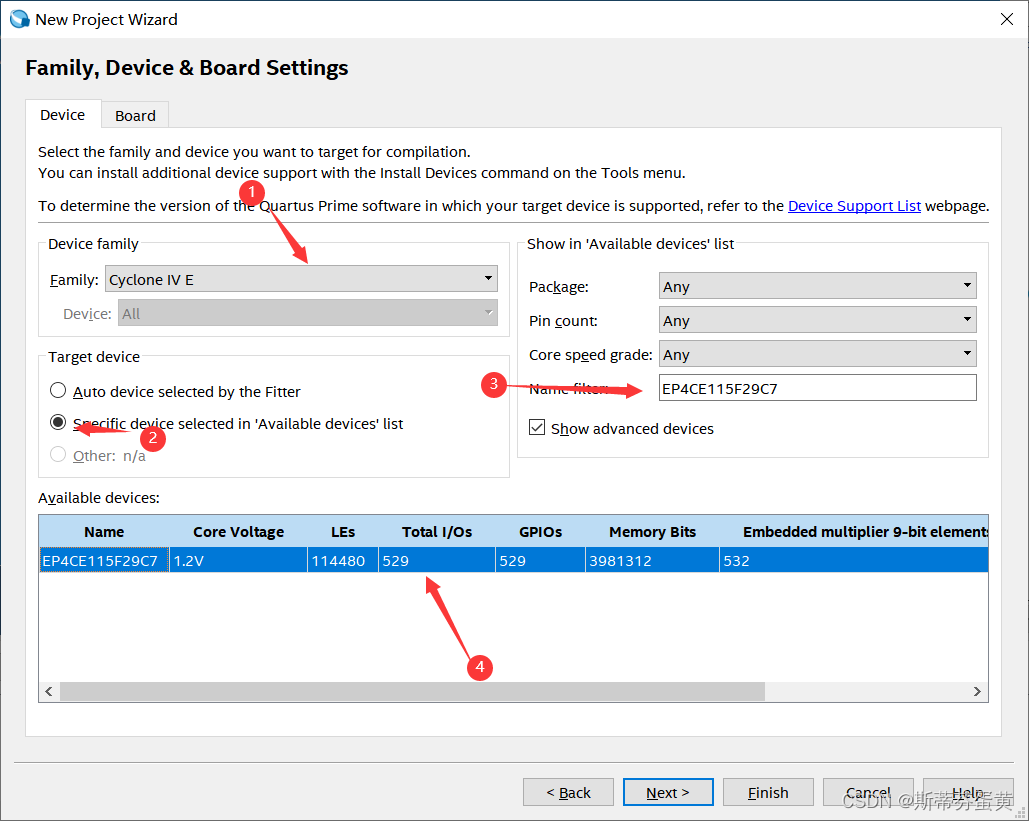Click the 1.2V core voltage cell
Image resolution: width=1029 pixels, height=821 pixels.
[x=238, y=560]
